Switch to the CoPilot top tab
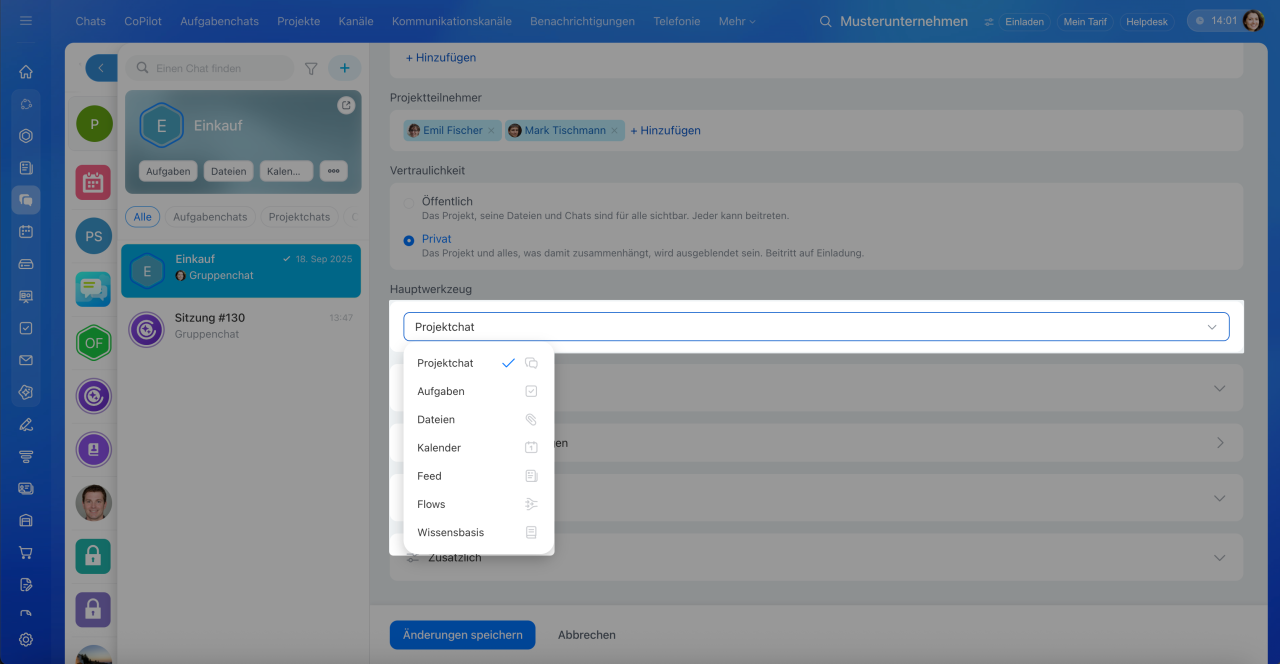The image size is (1280, 664). (143, 21)
